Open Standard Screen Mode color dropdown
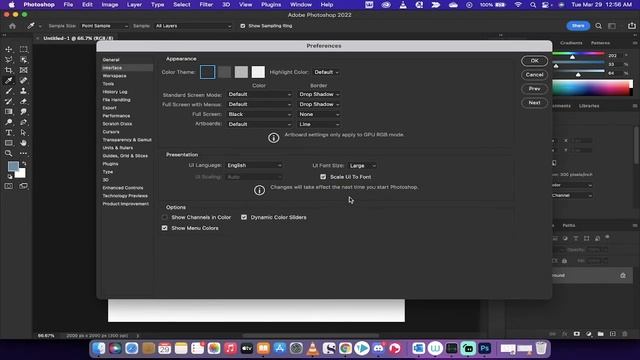640x360 pixels. pos(260,94)
